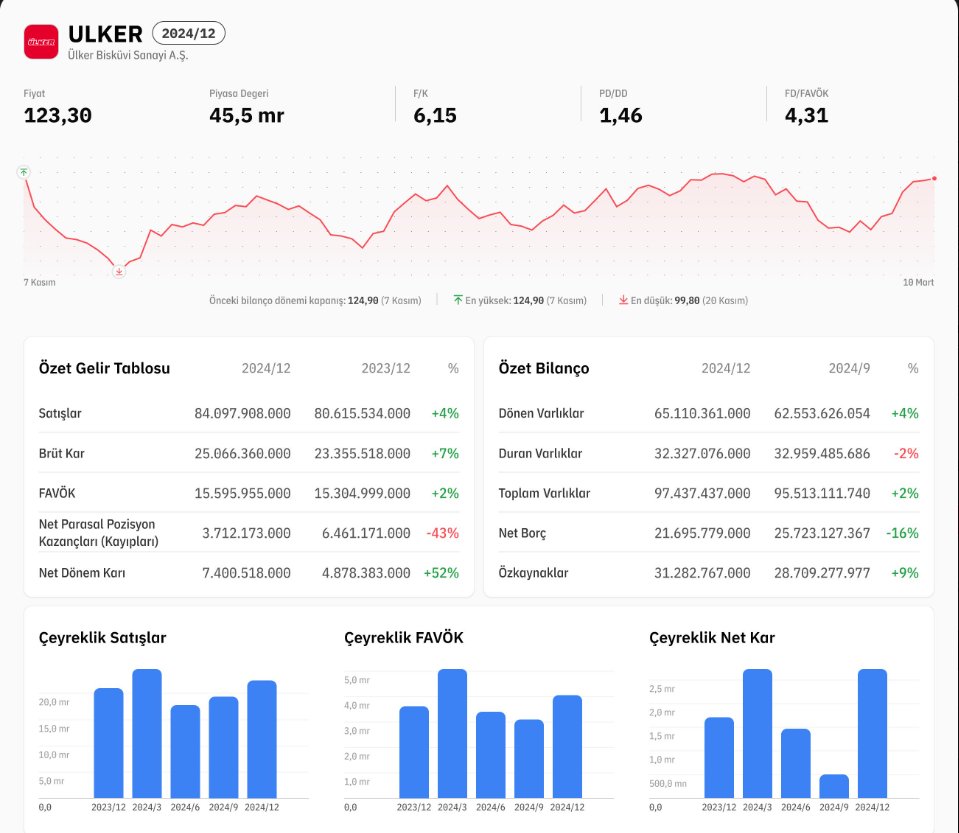Image resolution: width=959 pixels, height=833 pixels.
Task: Select the Net Dönem Karı value 7.400.518.000
Action: pyautogui.click(x=246, y=573)
